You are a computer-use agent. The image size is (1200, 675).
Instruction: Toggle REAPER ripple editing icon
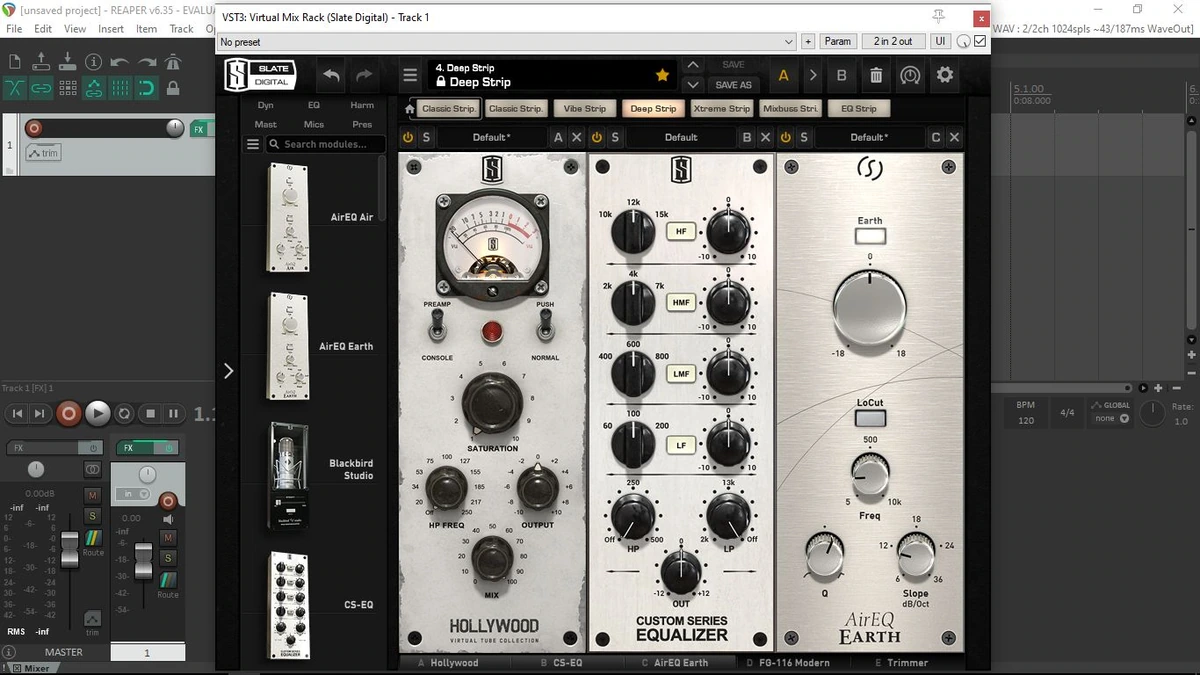pos(67,88)
